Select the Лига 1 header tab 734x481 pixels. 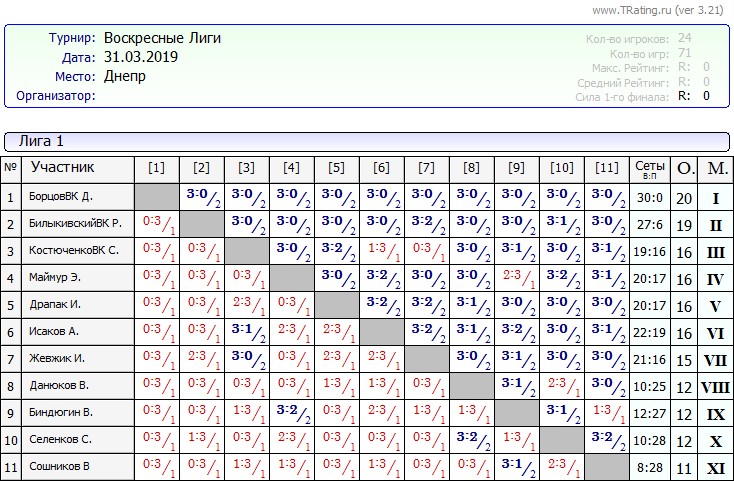pyautogui.click(x=41, y=142)
